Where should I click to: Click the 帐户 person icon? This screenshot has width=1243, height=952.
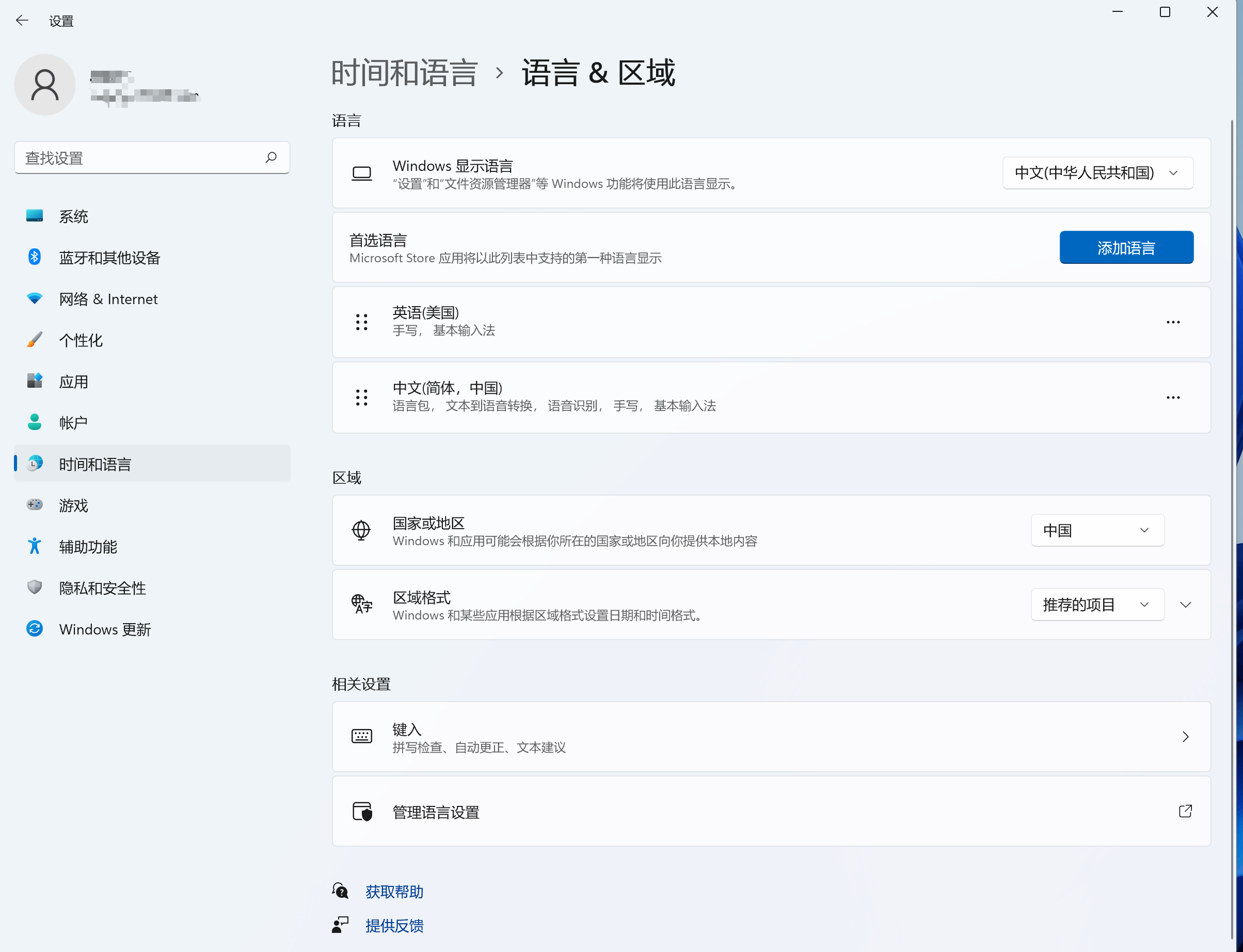35,422
